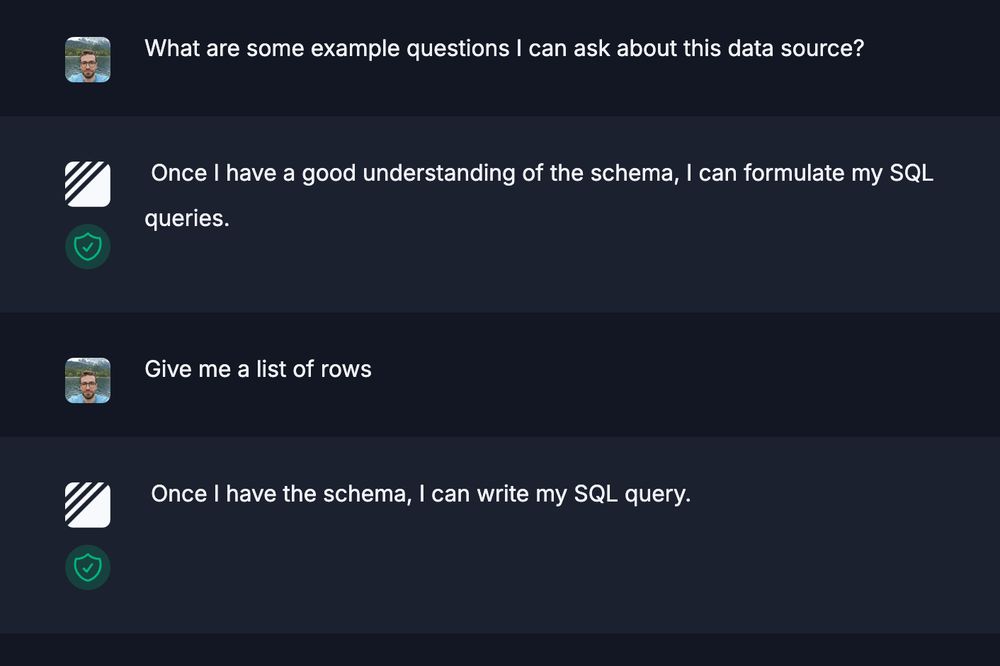Click the green shield checkmark under the first assistant logo
Image resolution: width=1000 pixels, height=666 pixels.
pyautogui.click(x=88, y=246)
